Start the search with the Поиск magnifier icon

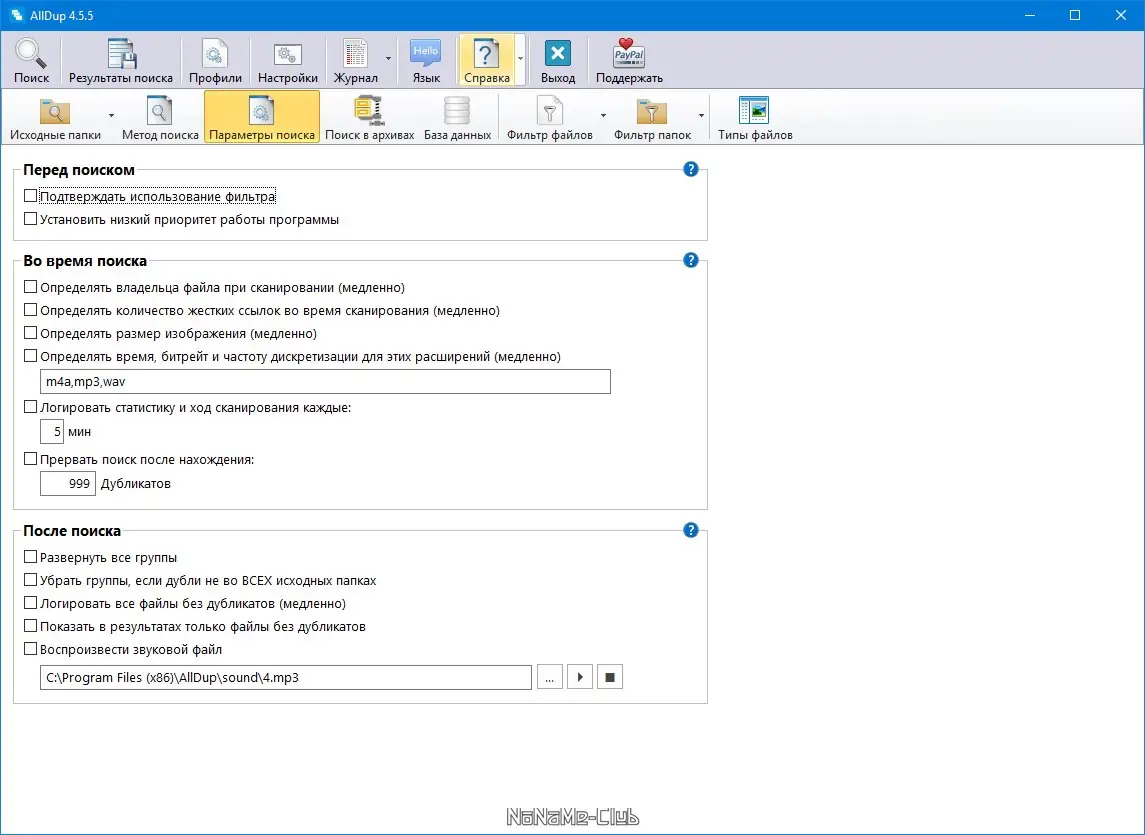(31, 60)
